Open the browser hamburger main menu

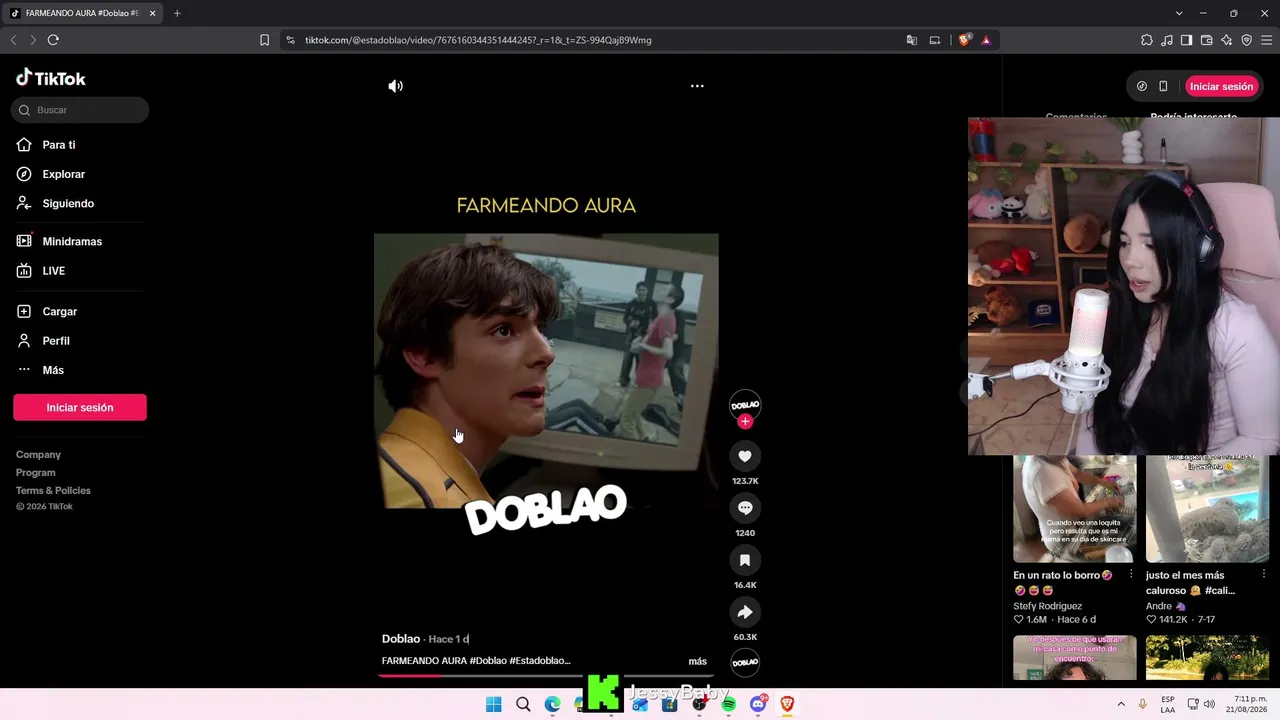click(x=1266, y=40)
